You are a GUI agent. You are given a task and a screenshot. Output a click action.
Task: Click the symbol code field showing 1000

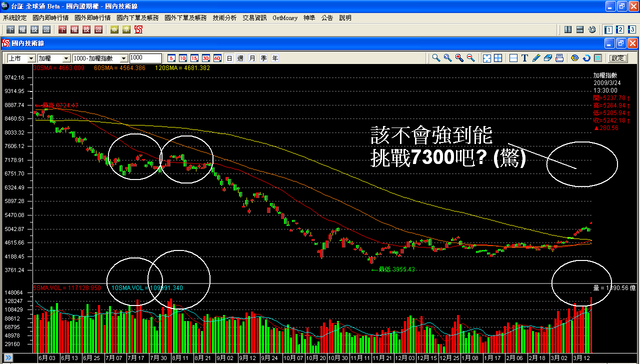(x=145, y=58)
